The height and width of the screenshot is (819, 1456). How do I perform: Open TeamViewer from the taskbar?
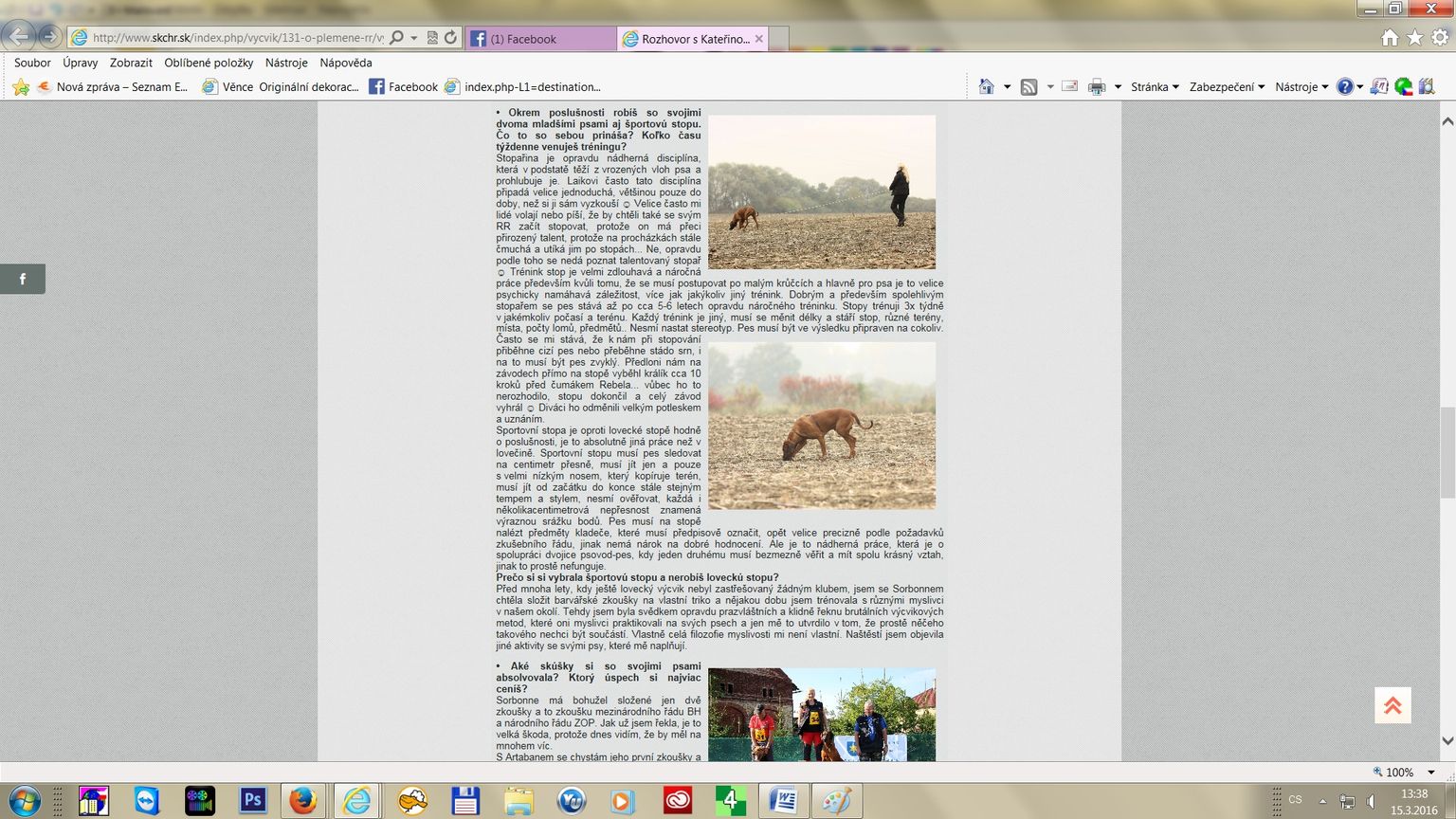[146, 801]
